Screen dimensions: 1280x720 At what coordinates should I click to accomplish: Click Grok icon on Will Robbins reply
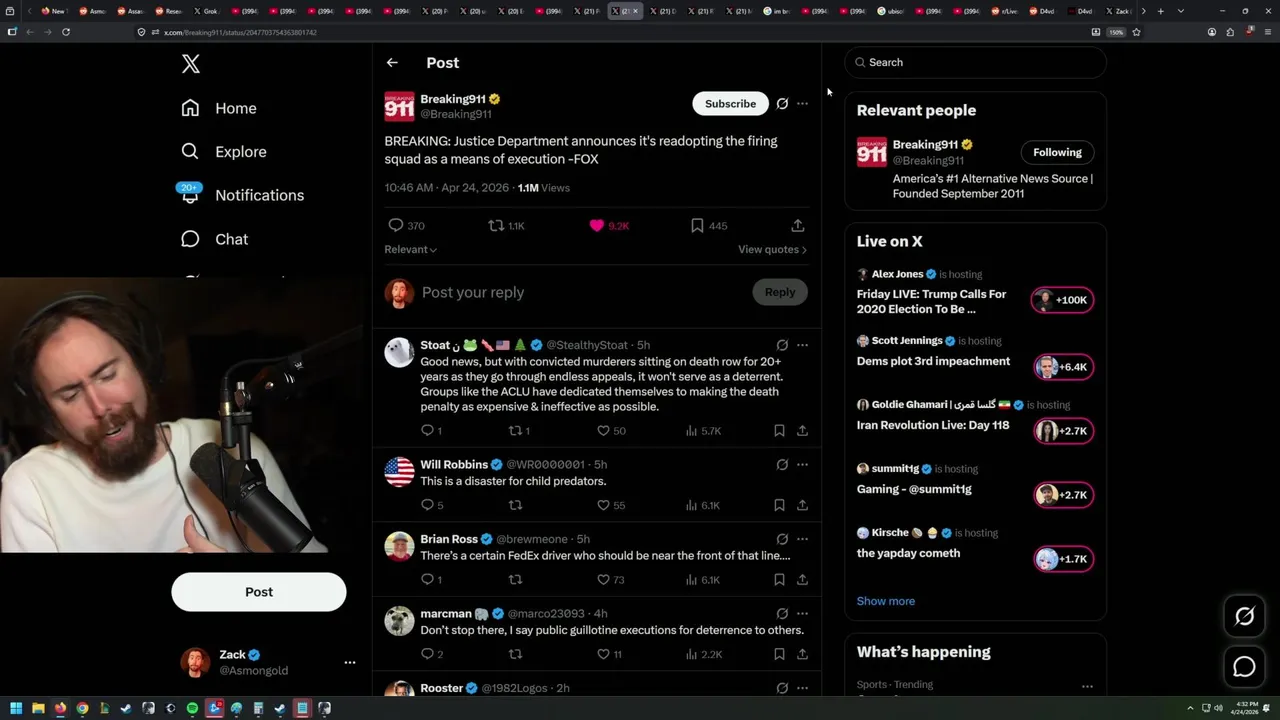coord(782,464)
